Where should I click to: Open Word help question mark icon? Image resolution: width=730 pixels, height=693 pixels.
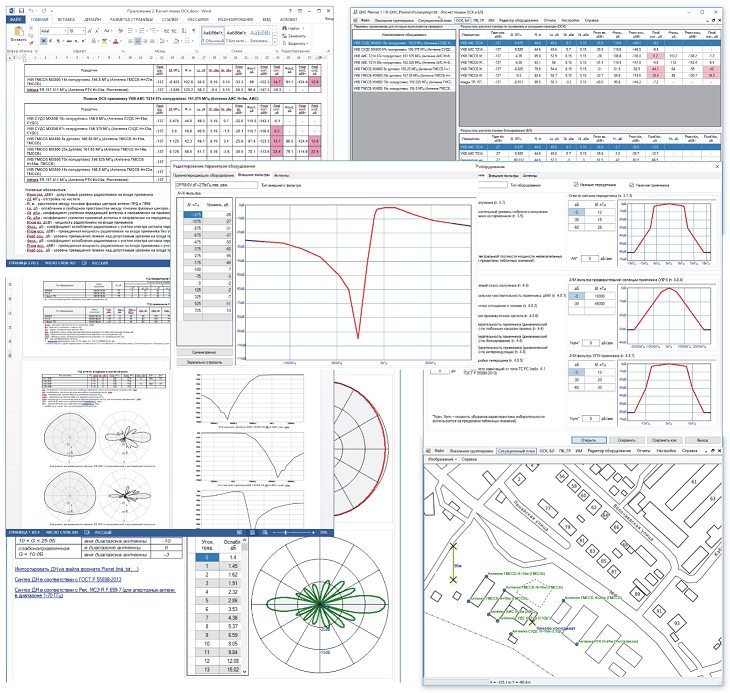point(291,11)
